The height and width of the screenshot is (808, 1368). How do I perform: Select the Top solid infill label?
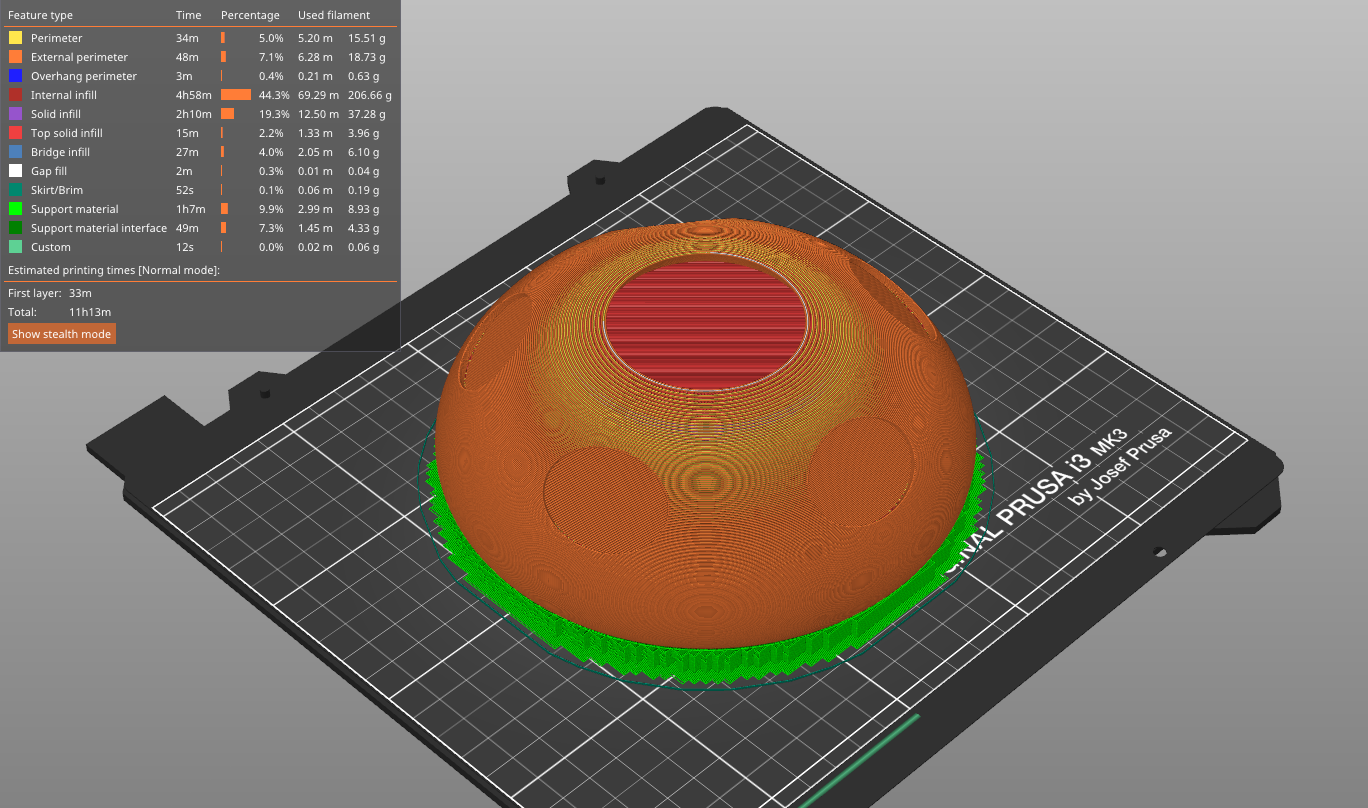click(x=67, y=133)
